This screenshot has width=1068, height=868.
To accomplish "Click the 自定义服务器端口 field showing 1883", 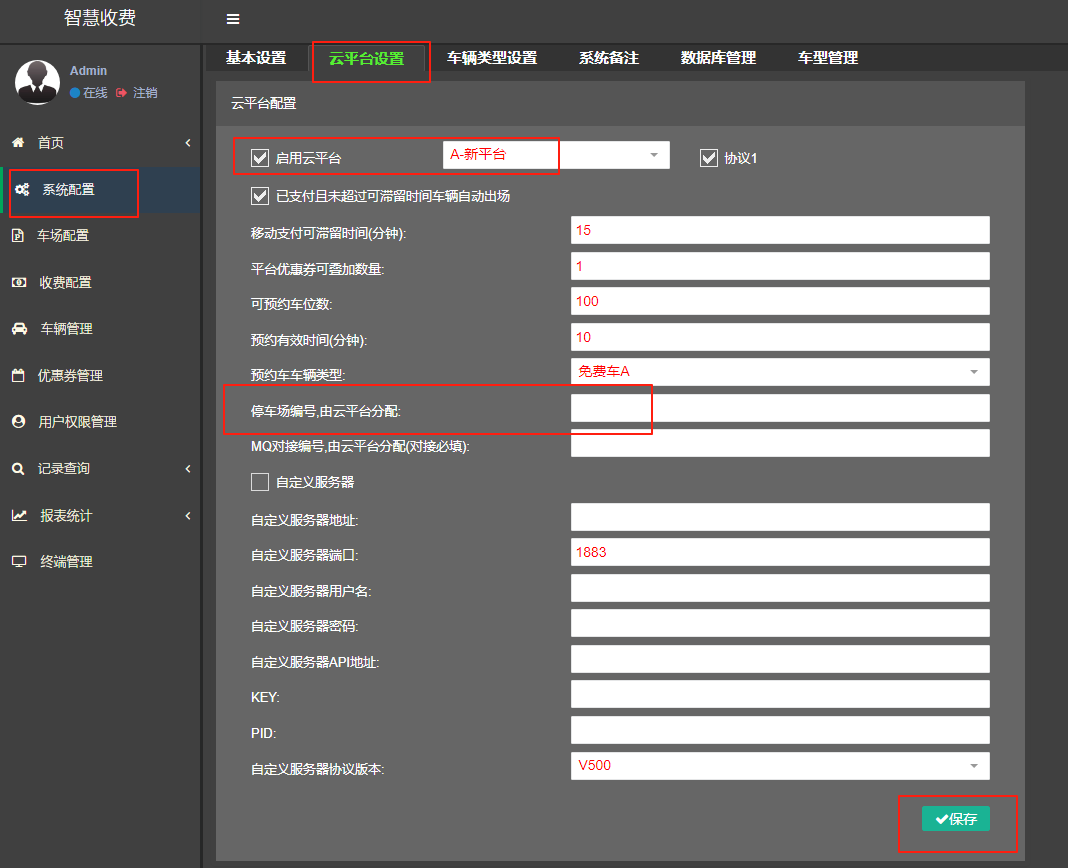I will [x=780, y=552].
